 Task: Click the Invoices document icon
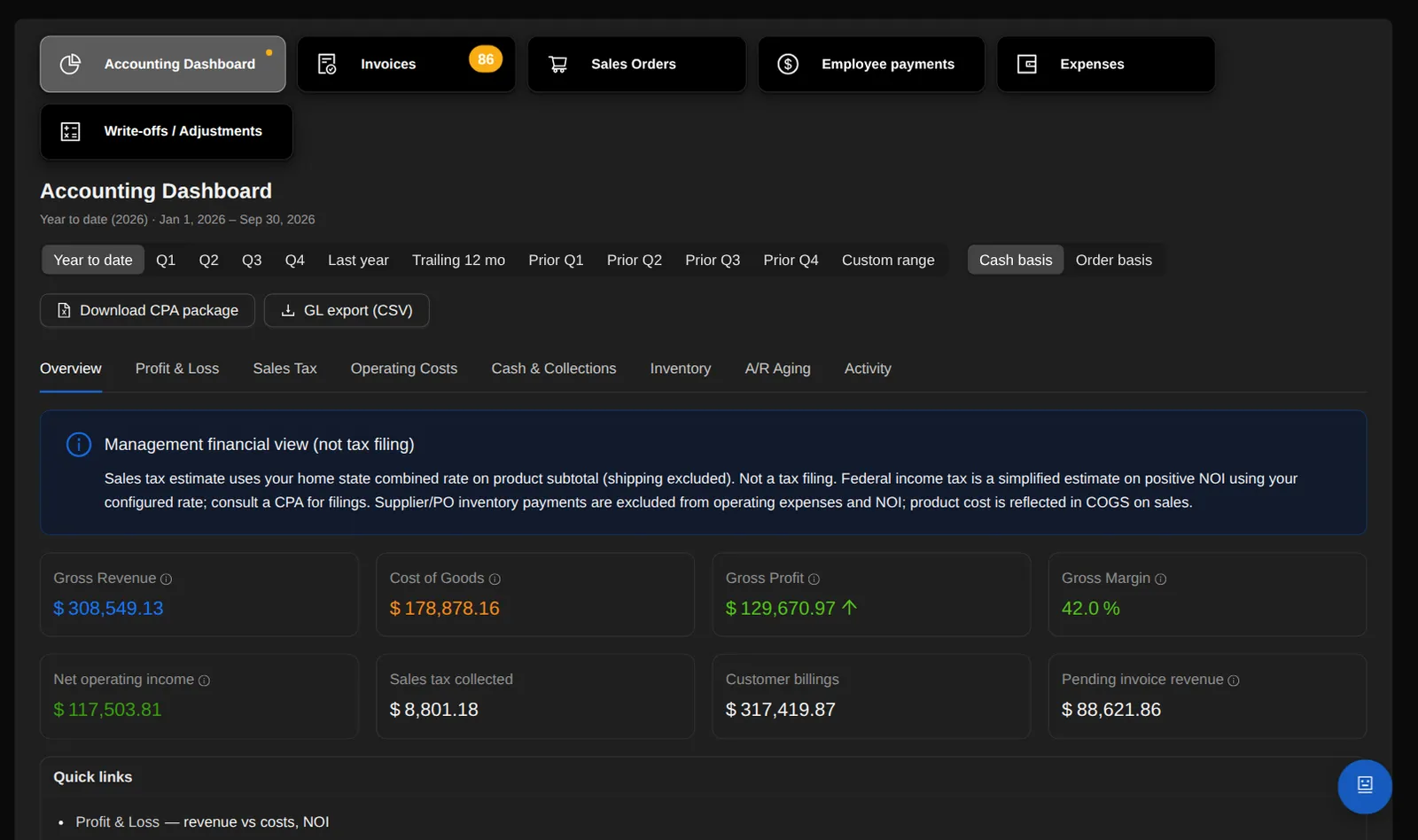point(327,64)
